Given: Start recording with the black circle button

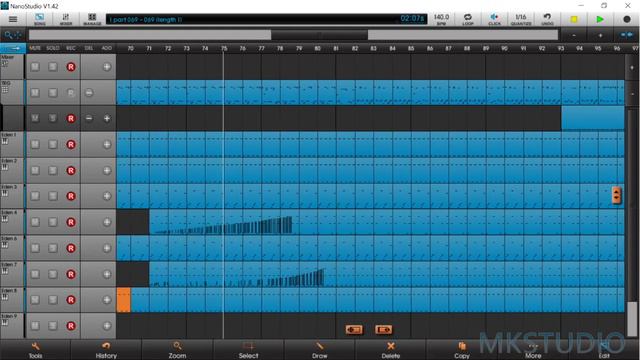Looking at the screenshot, I should click(x=627, y=19).
